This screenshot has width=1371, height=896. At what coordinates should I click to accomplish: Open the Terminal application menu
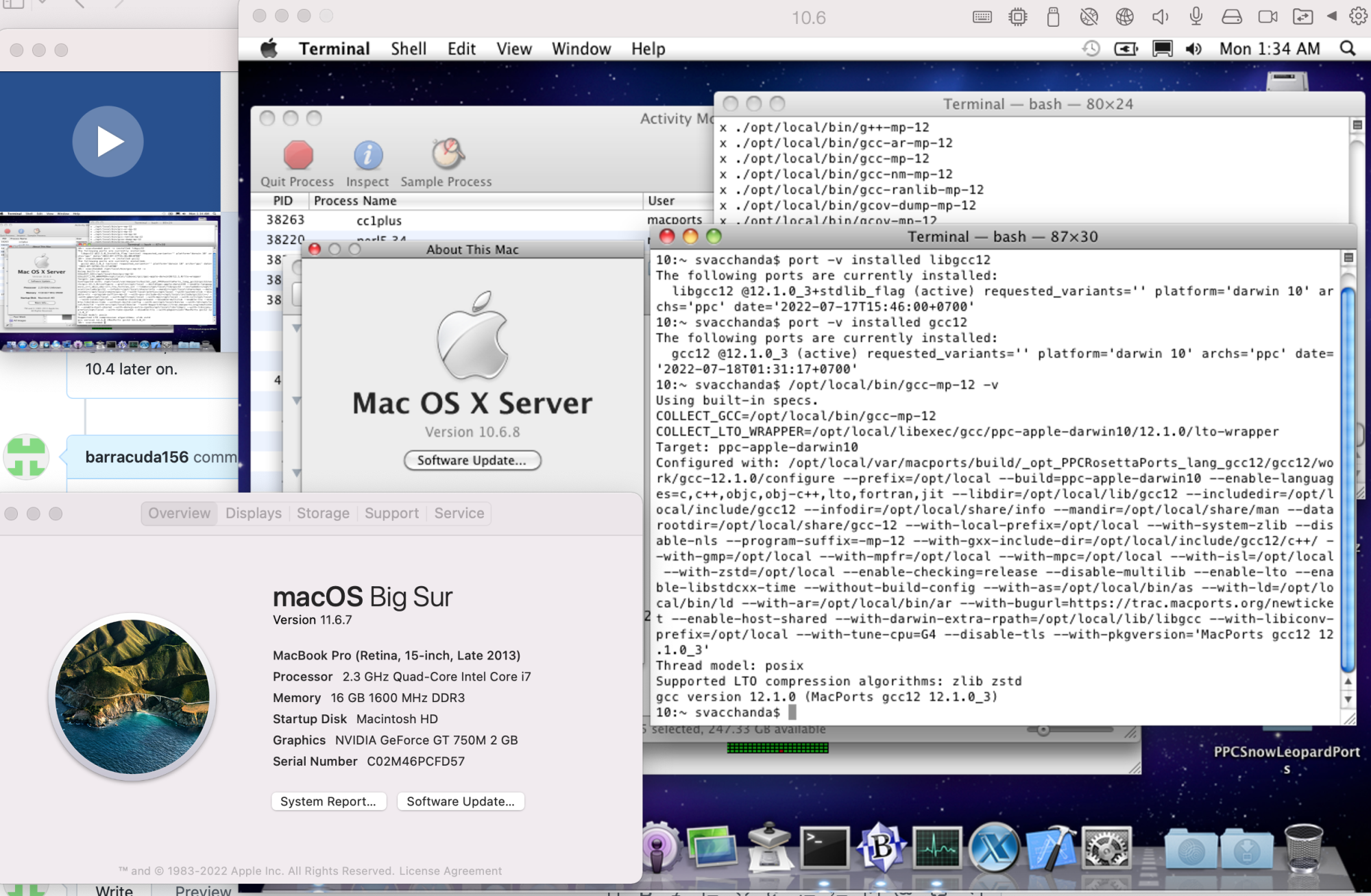334,49
